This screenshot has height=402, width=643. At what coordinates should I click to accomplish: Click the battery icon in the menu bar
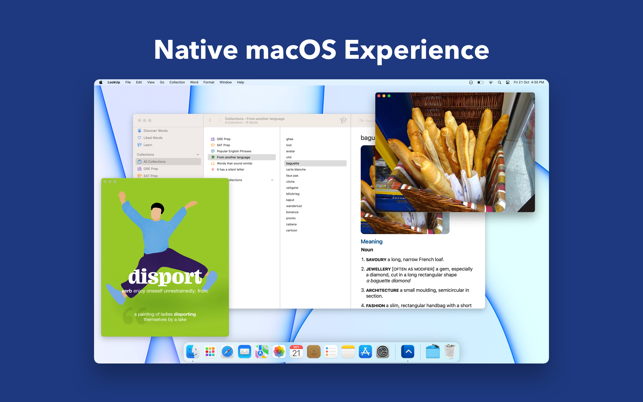click(x=480, y=82)
